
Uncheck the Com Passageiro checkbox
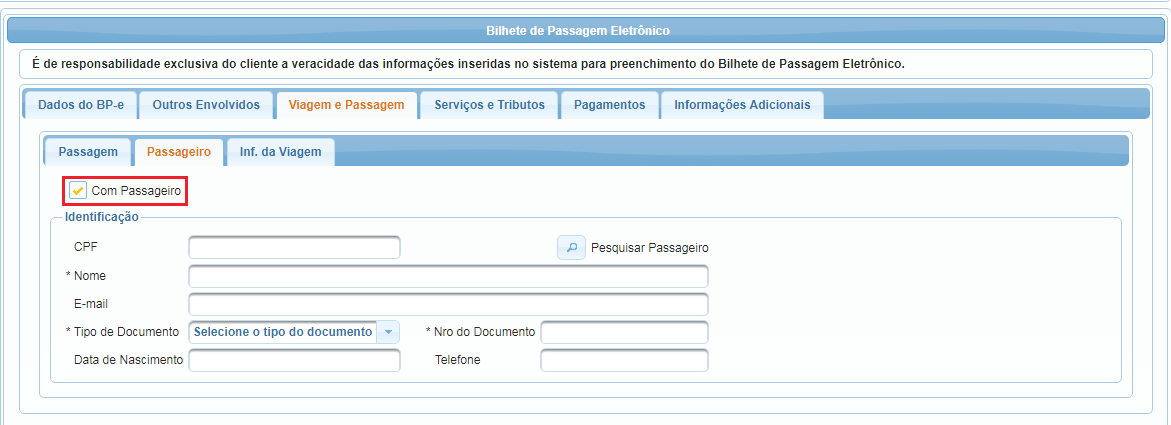click(x=78, y=191)
